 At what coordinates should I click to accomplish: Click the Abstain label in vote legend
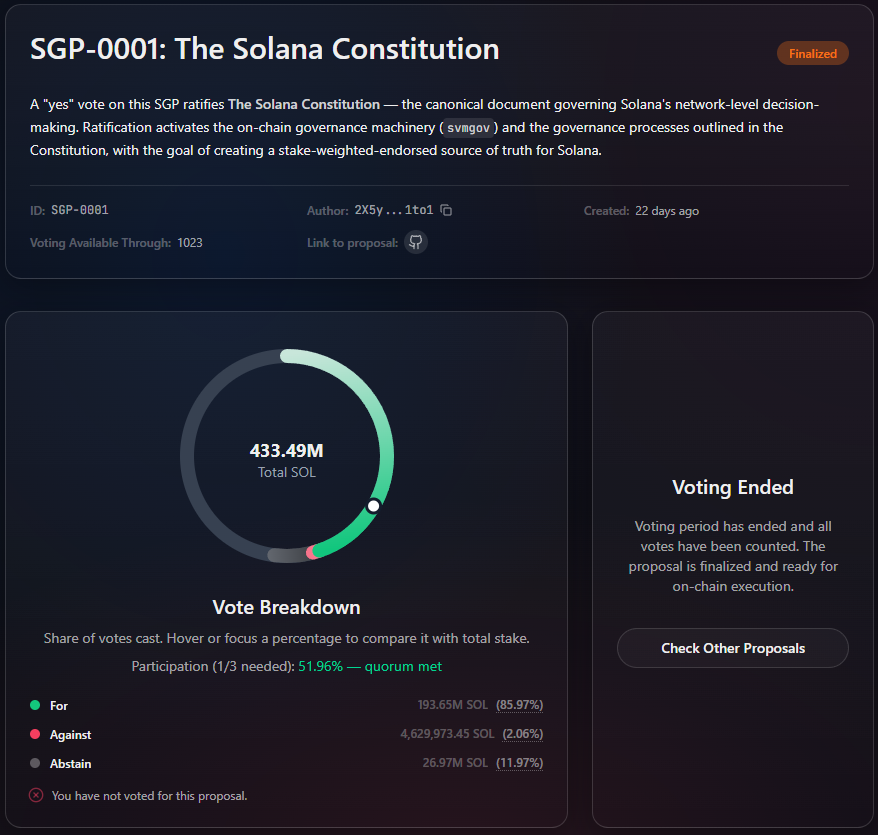[71, 764]
